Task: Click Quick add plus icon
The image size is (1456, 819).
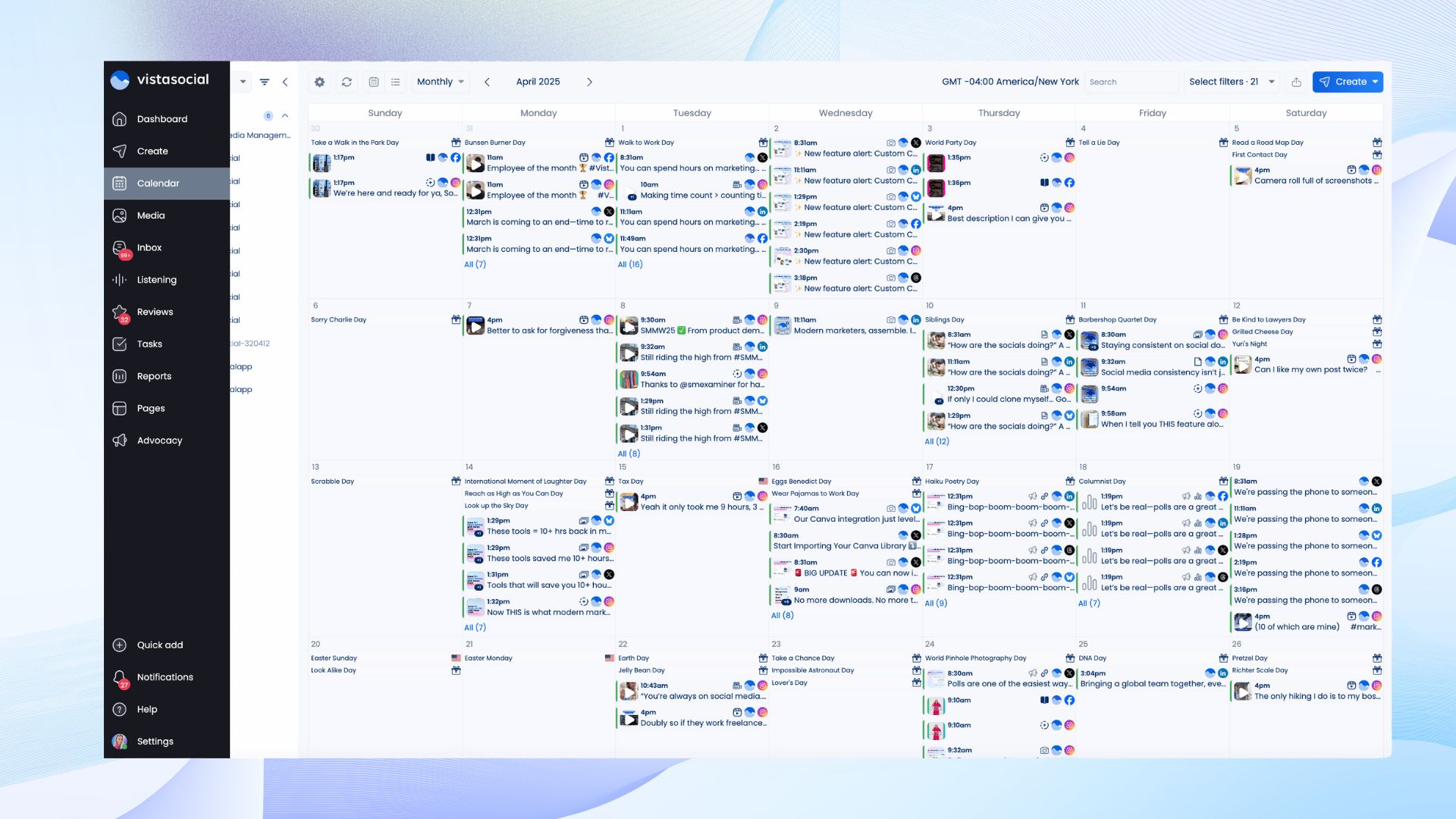Action: 120,645
